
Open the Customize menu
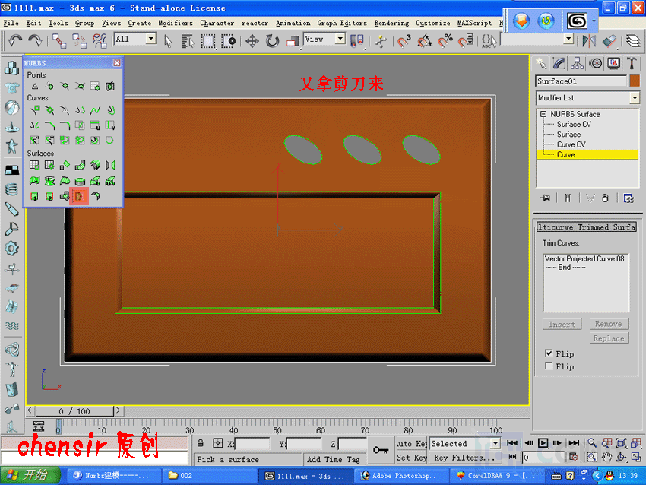[x=433, y=23]
